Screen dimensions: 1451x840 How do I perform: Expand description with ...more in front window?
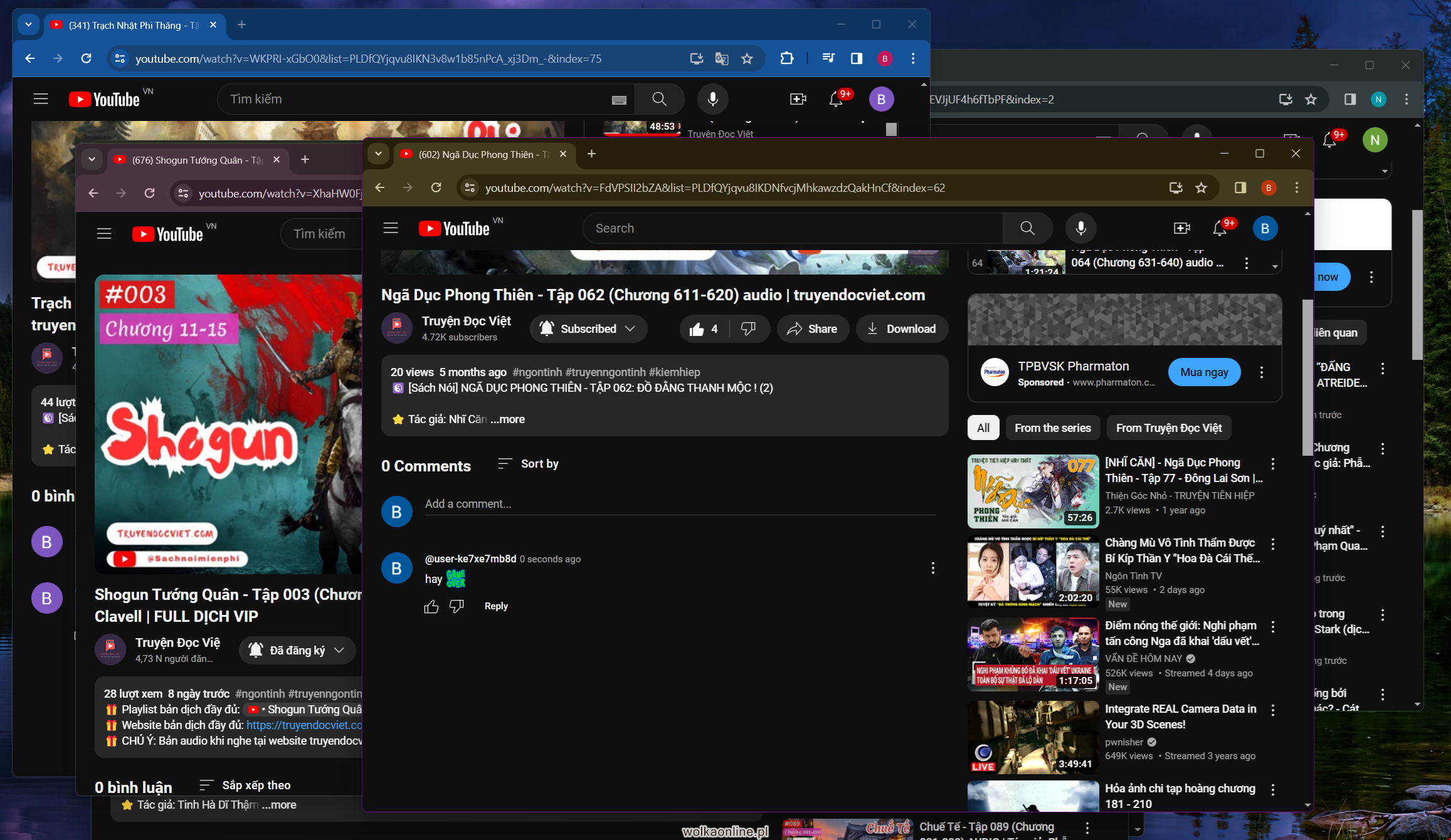tap(507, 419)
